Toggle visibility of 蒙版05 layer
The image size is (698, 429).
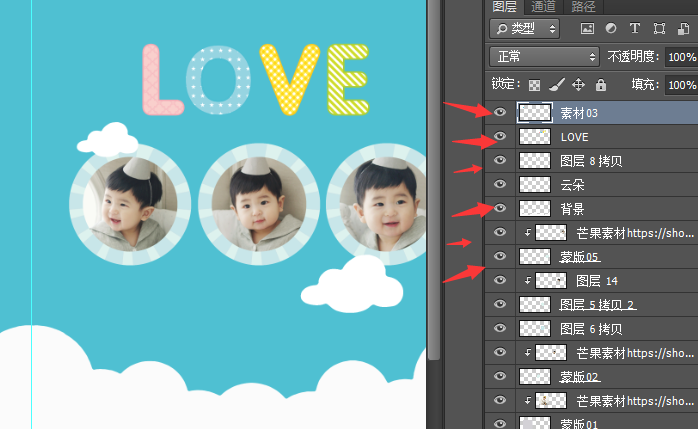500,256
